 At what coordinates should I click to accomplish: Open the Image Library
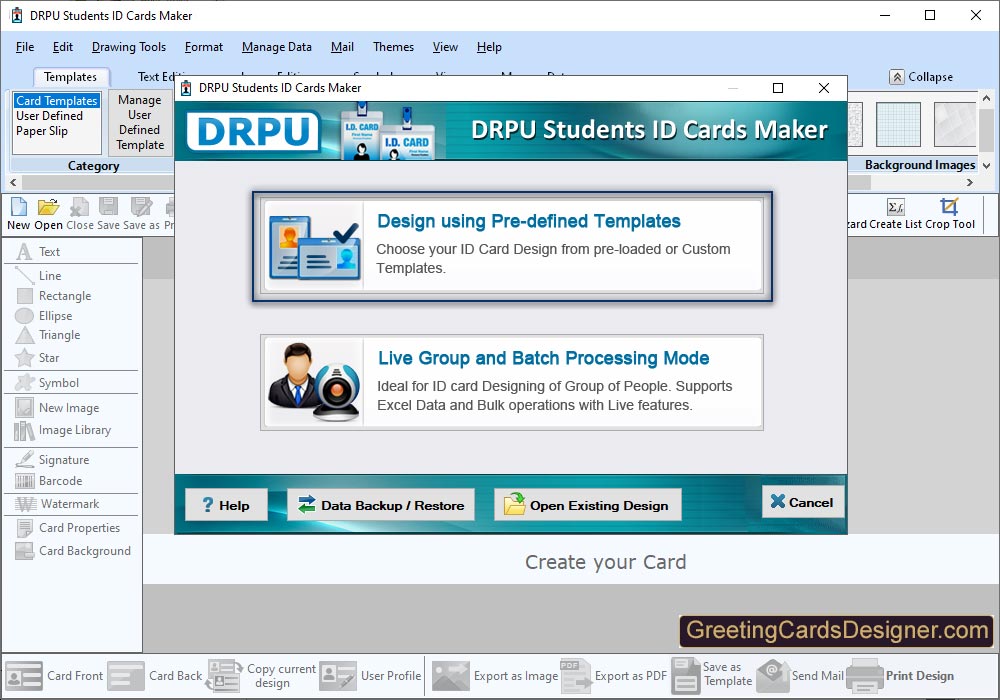[x=62, y=430]
